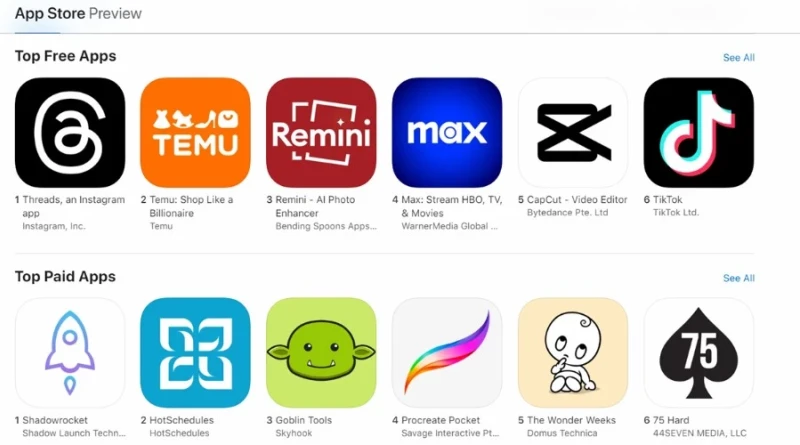Click See All for Top Free Apps
This screenshot has height=445, width=800.
pos(739,58)
